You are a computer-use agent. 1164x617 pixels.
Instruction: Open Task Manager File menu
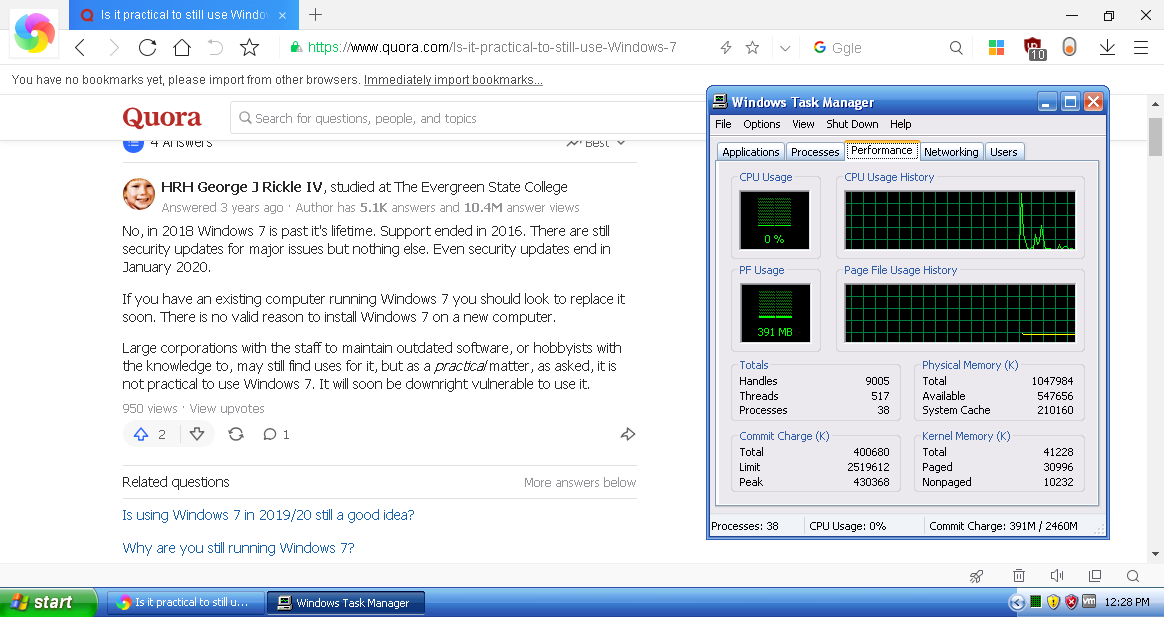[723, 124]
